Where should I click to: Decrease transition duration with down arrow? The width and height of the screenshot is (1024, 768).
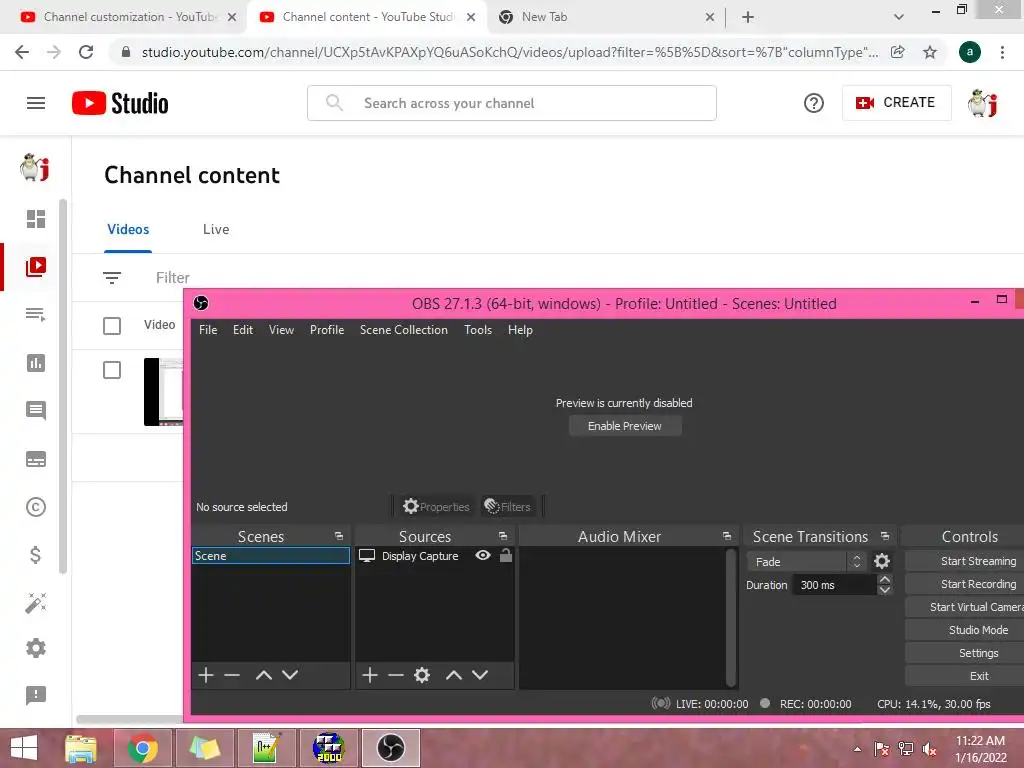pos(885,590)
